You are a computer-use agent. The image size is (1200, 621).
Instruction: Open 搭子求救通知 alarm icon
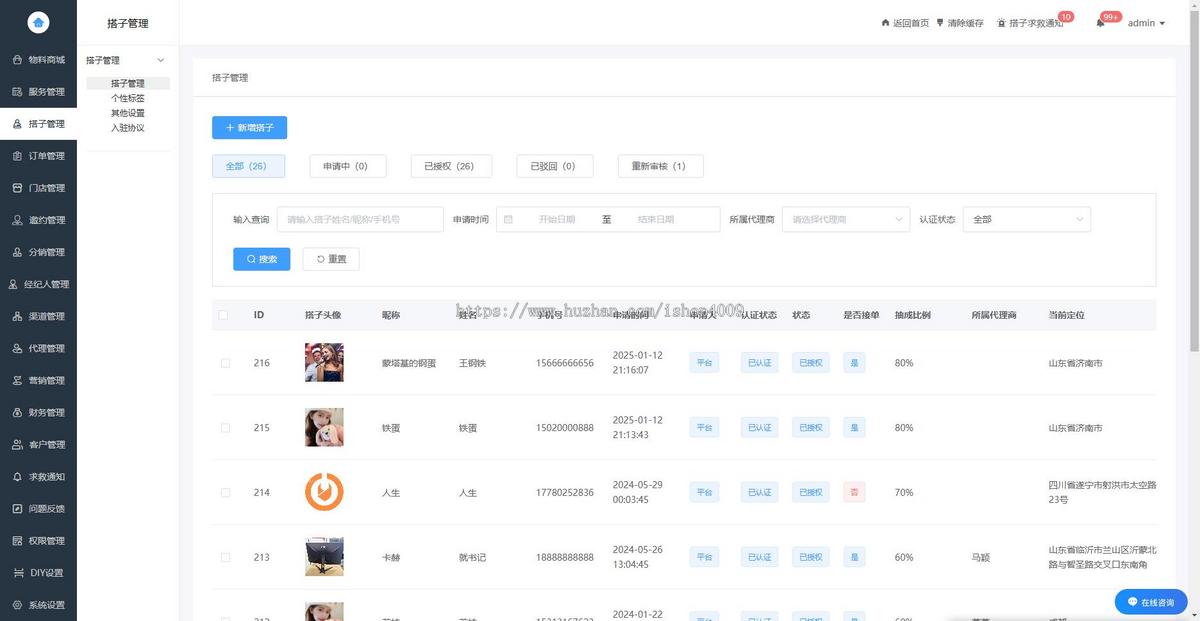point(1002,23)
